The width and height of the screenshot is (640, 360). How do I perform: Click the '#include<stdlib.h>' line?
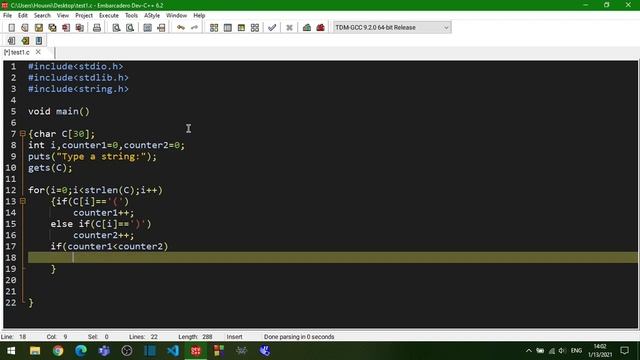point(78,78)
